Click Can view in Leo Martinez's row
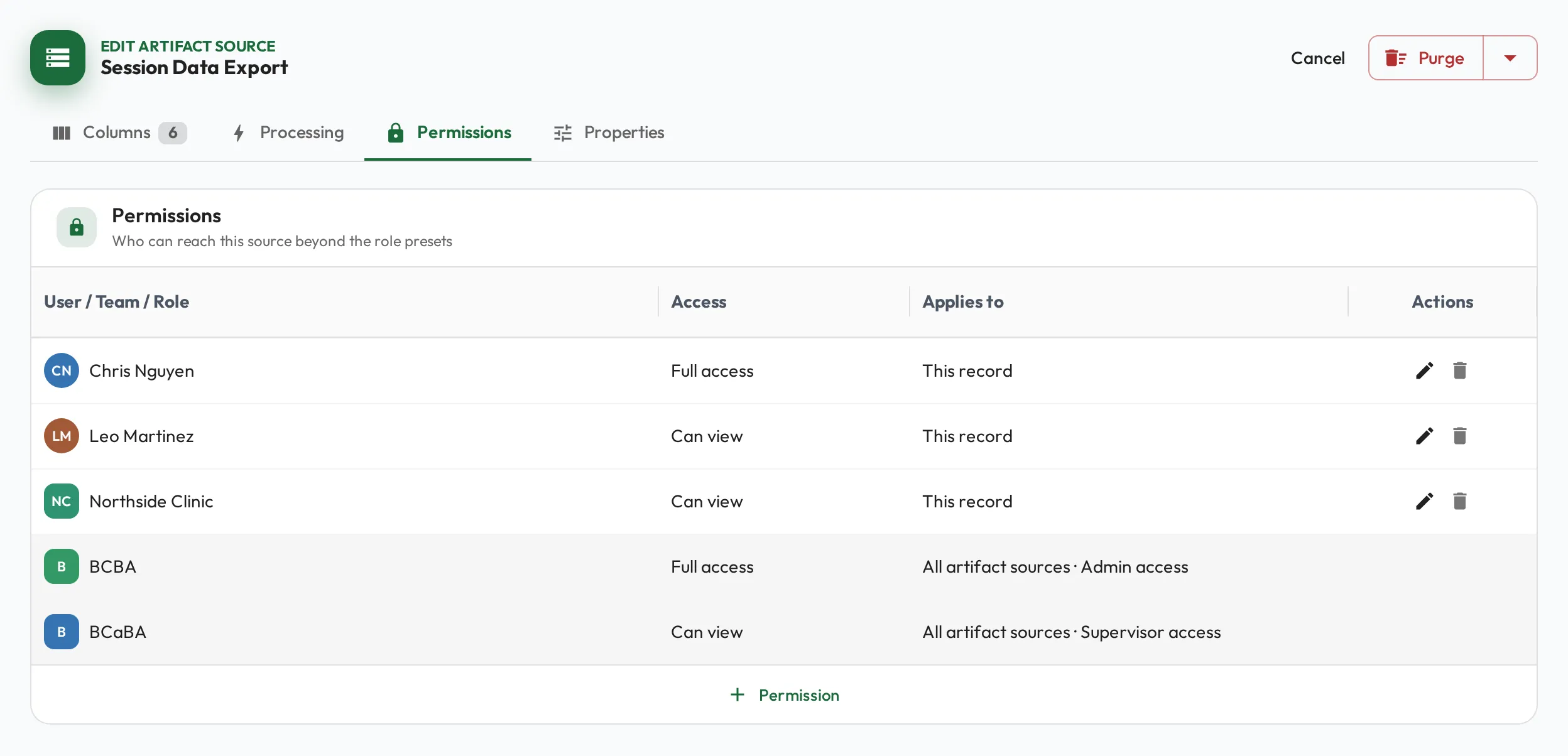The height and width of the screenshot is (756, 1568). [707, 436]
